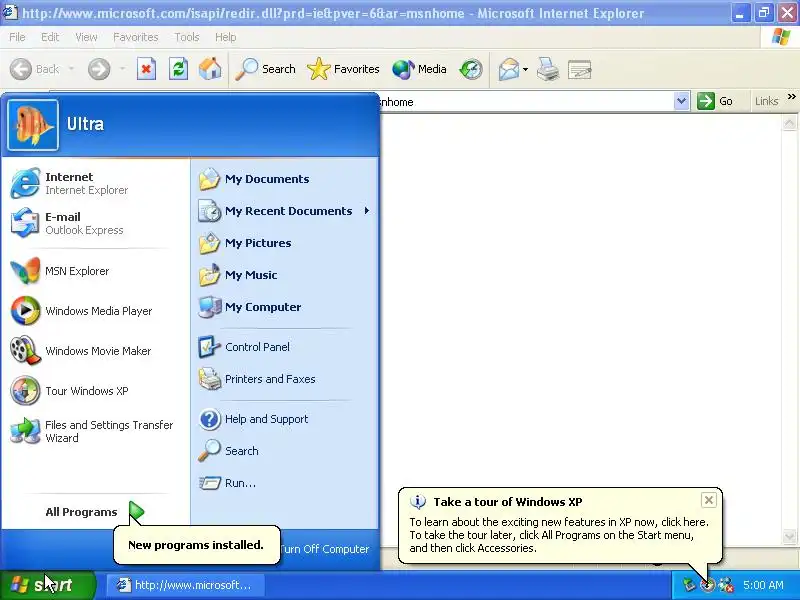Click the Forward arrow icon in toolbar
This screenshot has height=600, width=800.
tap(99, 69)
